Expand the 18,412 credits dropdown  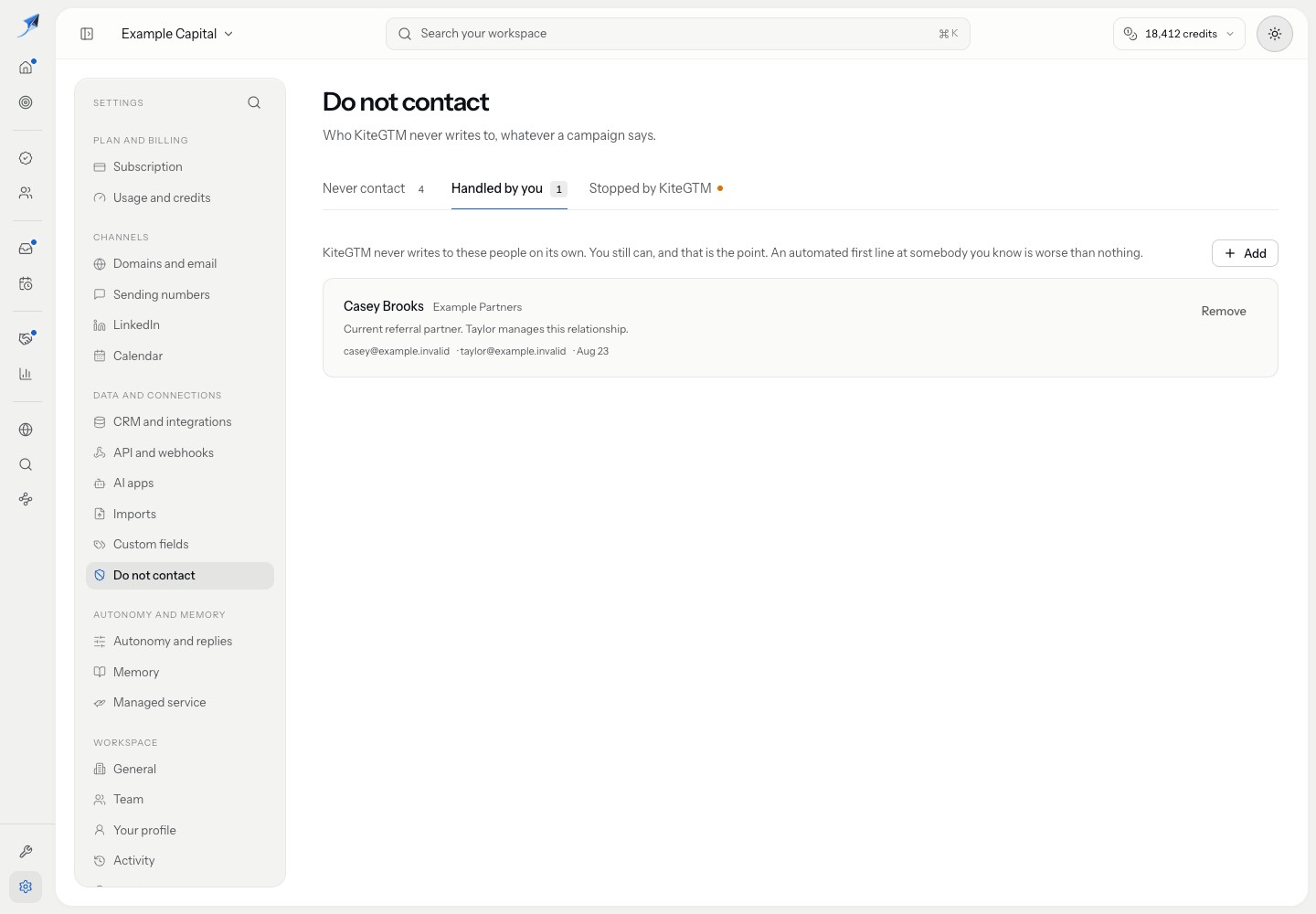tap(1179, 34)
